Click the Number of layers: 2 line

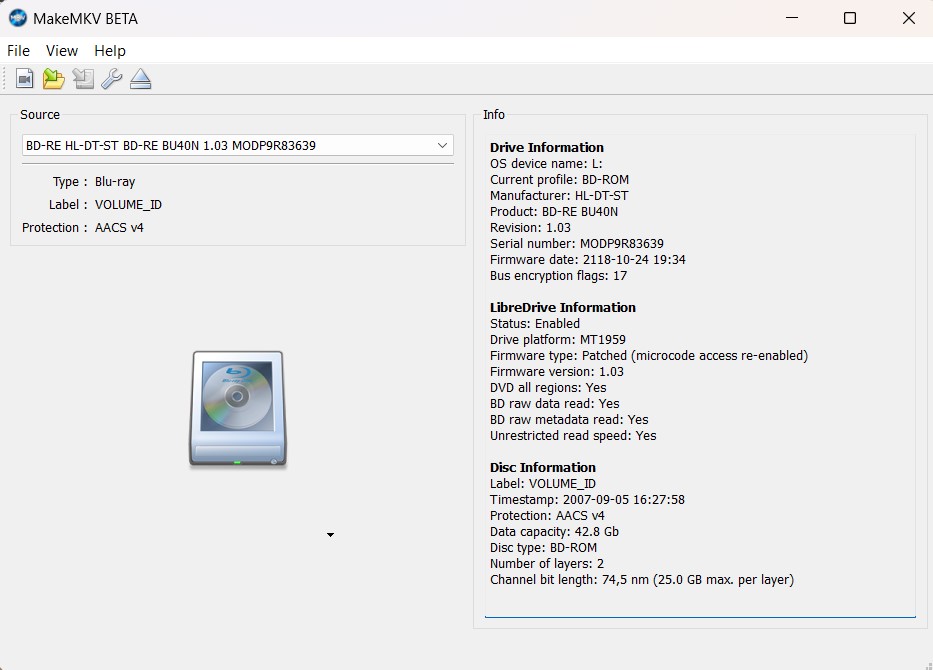(x=547, y=564)
